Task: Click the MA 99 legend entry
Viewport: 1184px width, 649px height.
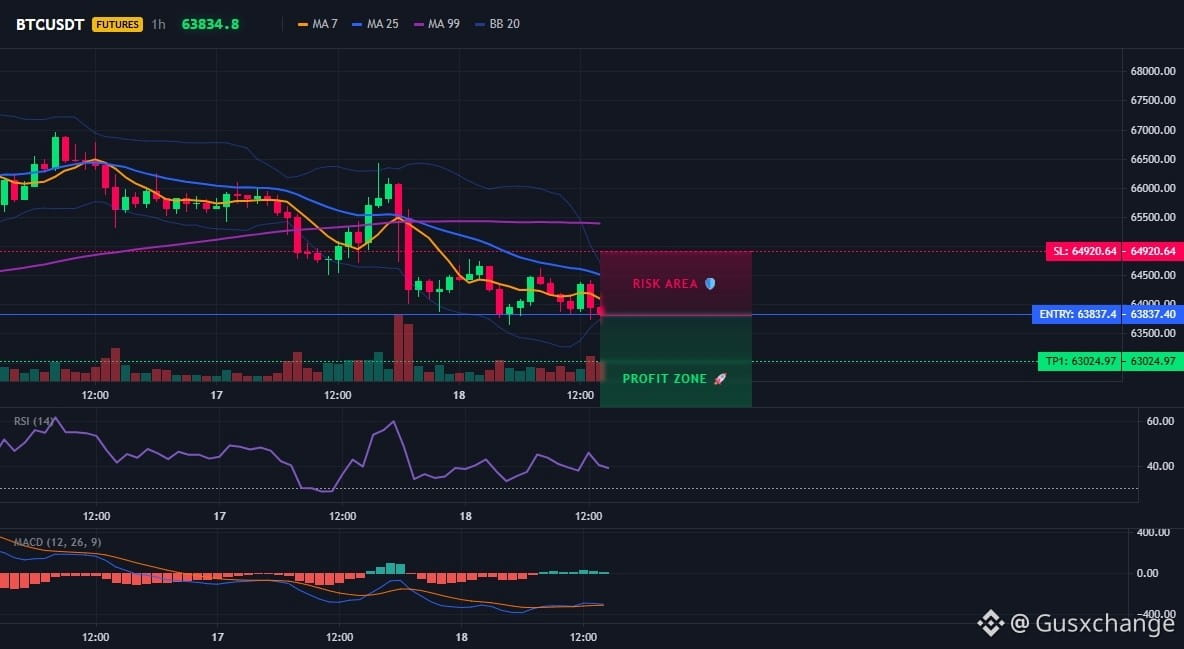Action: click(436, 24)
